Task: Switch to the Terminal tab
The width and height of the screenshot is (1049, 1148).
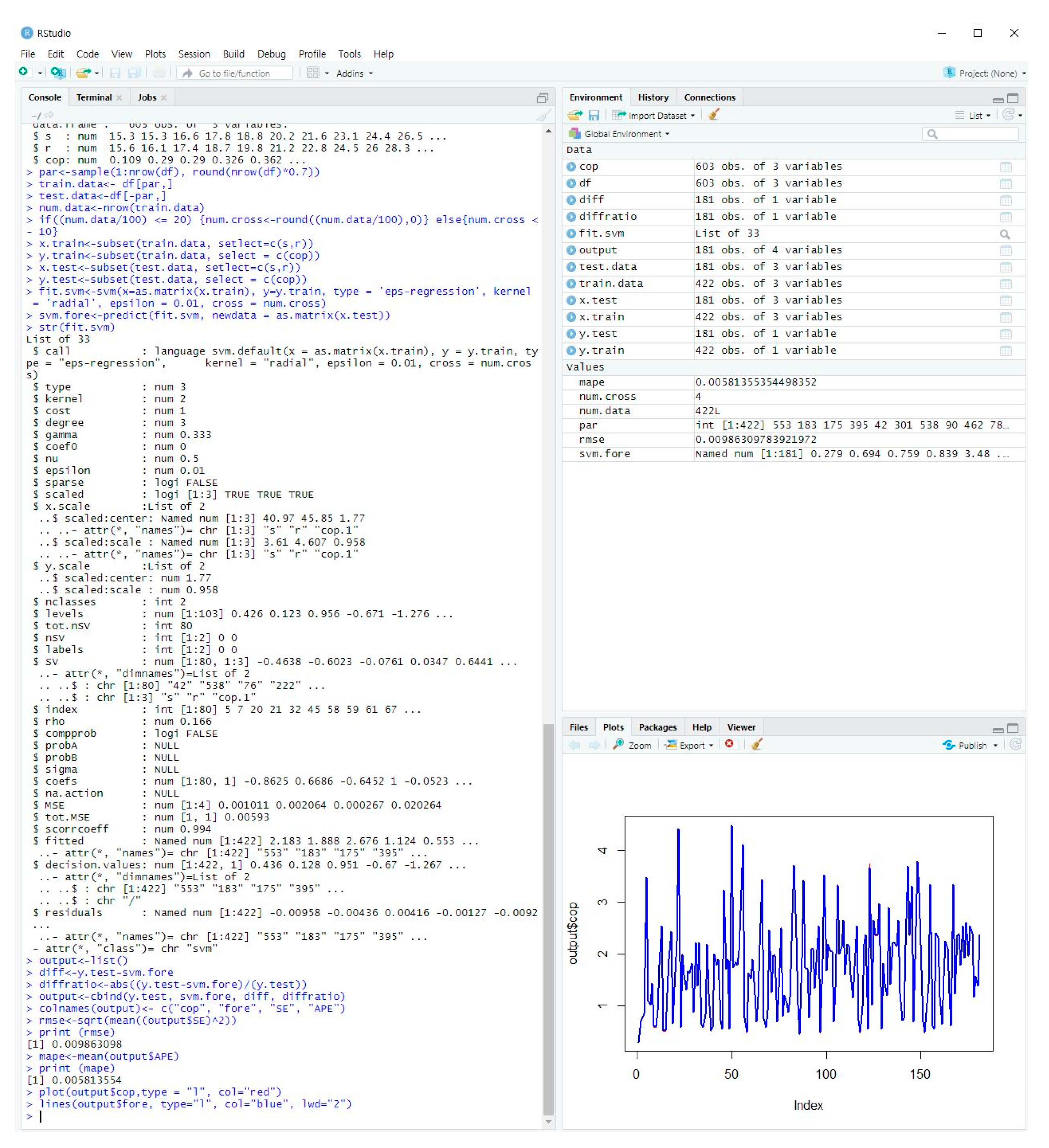Action: point(95,97)
